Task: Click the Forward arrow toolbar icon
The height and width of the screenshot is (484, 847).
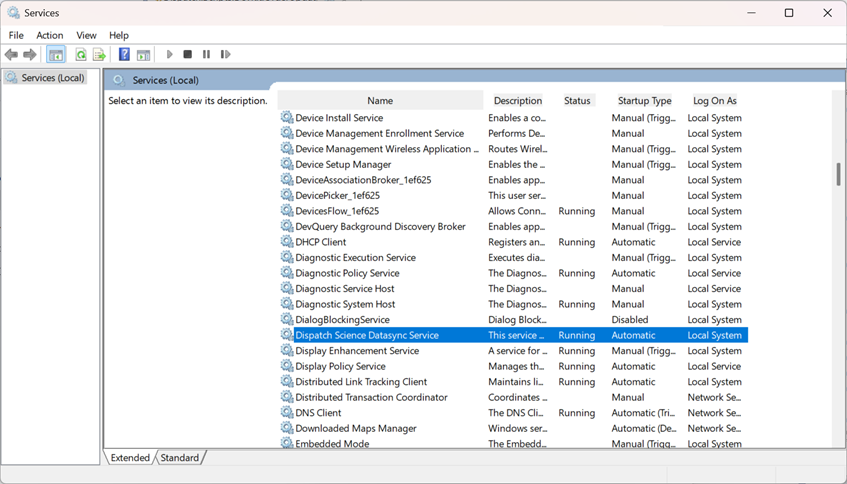Action: [30, 54]
